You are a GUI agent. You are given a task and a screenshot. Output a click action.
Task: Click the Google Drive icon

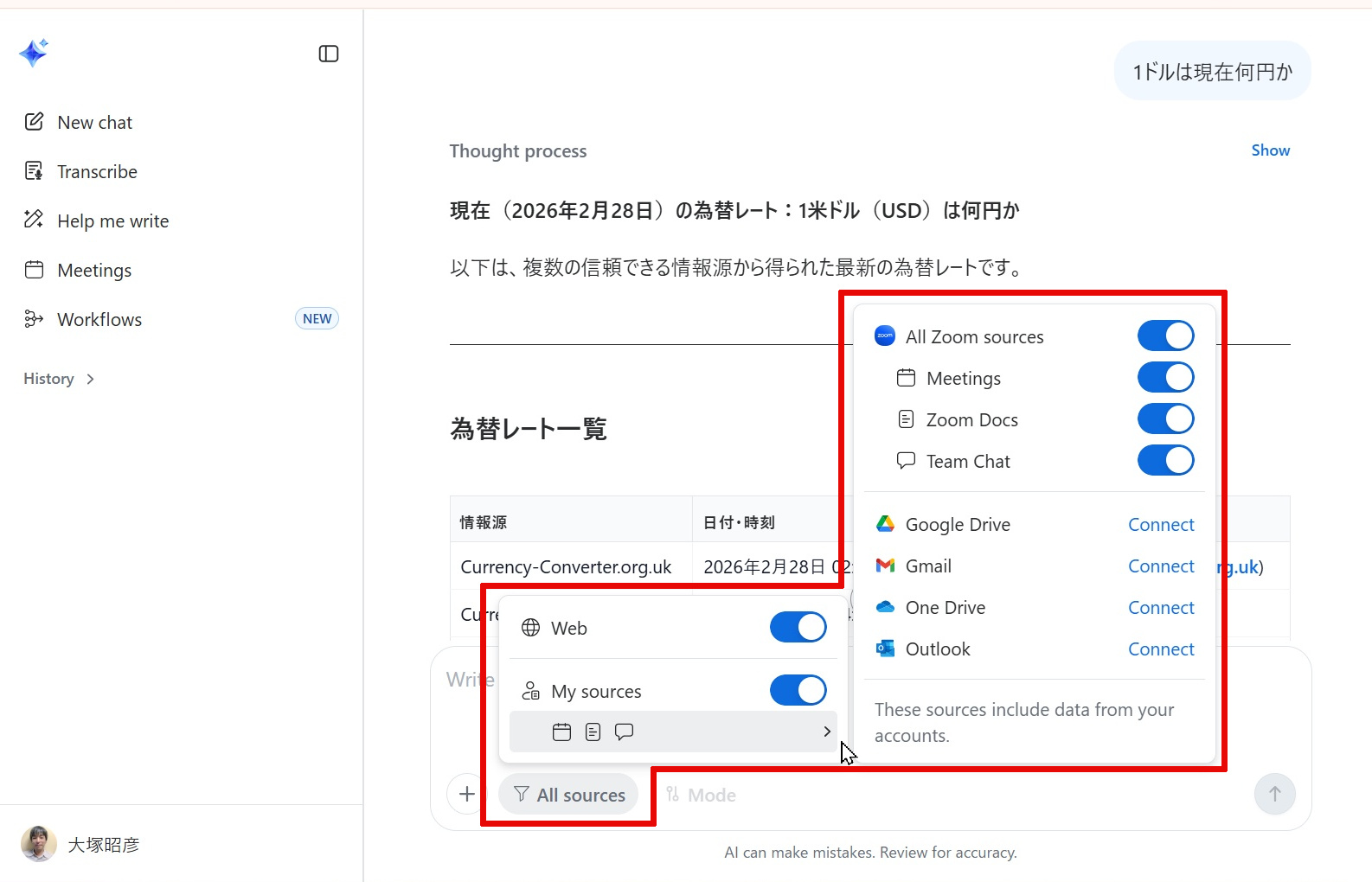pyautogui.click(x=885, y=524)
